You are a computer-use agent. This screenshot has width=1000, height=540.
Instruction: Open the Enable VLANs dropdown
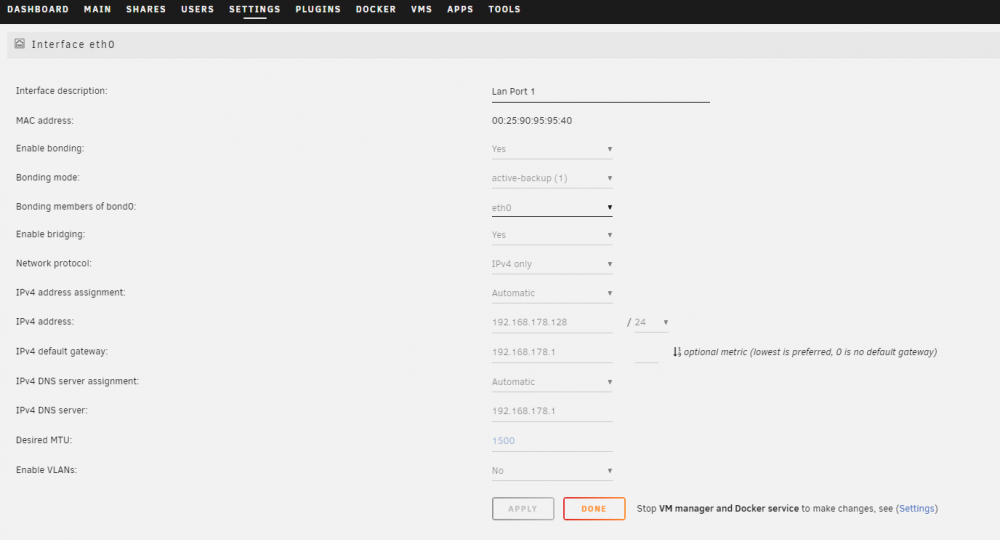[x=552, y=471]
